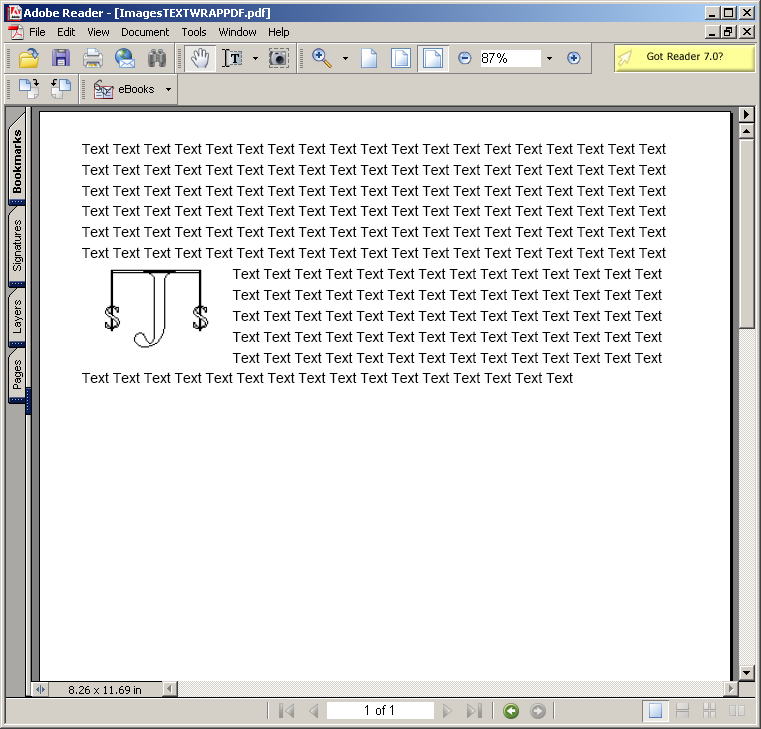
Task: Rotate page clockwise icon
Action: (x=29, y=89)
